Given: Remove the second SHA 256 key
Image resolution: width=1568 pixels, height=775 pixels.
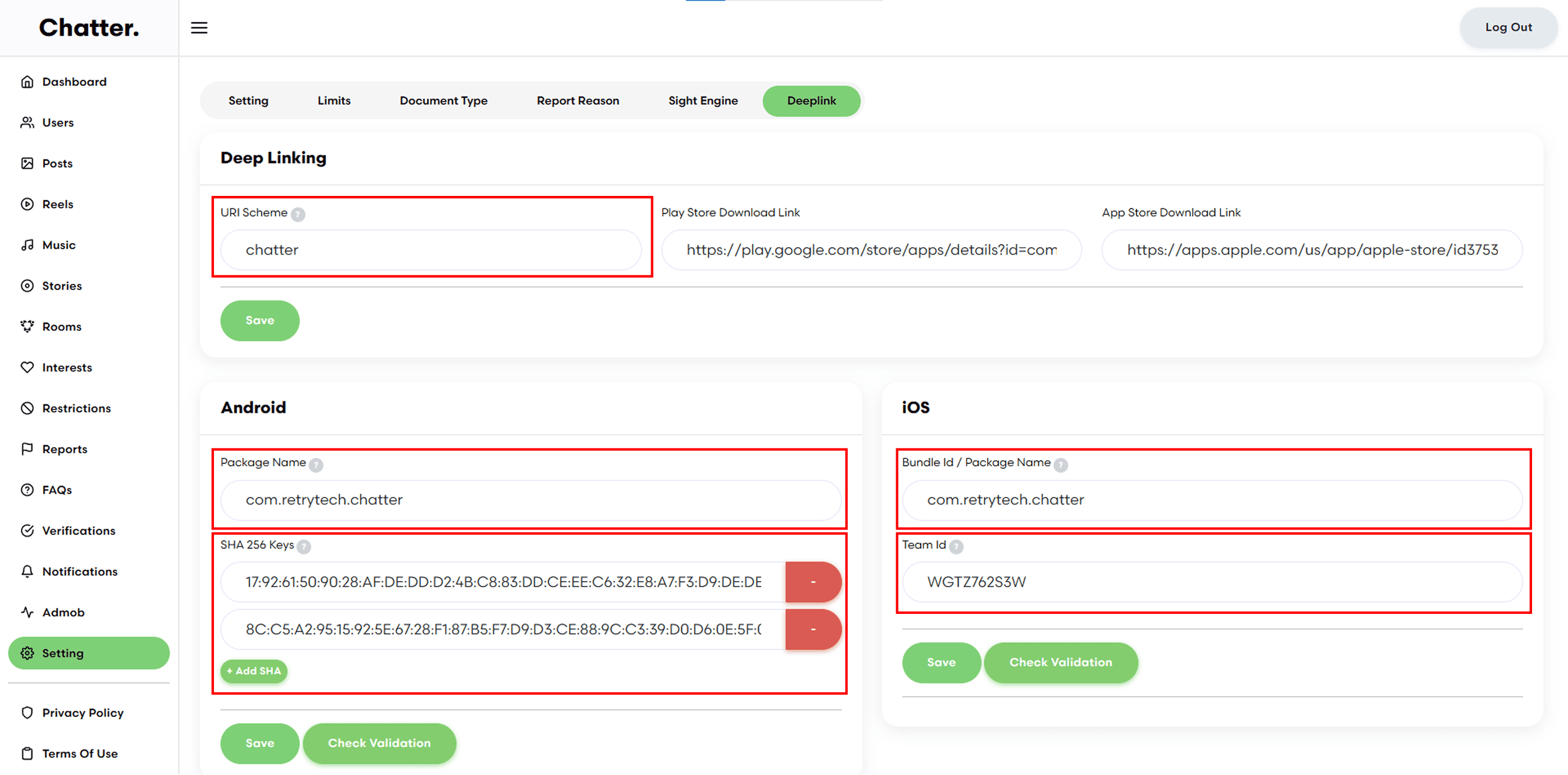Looking at the screenshot, I should tap(813, 630).
